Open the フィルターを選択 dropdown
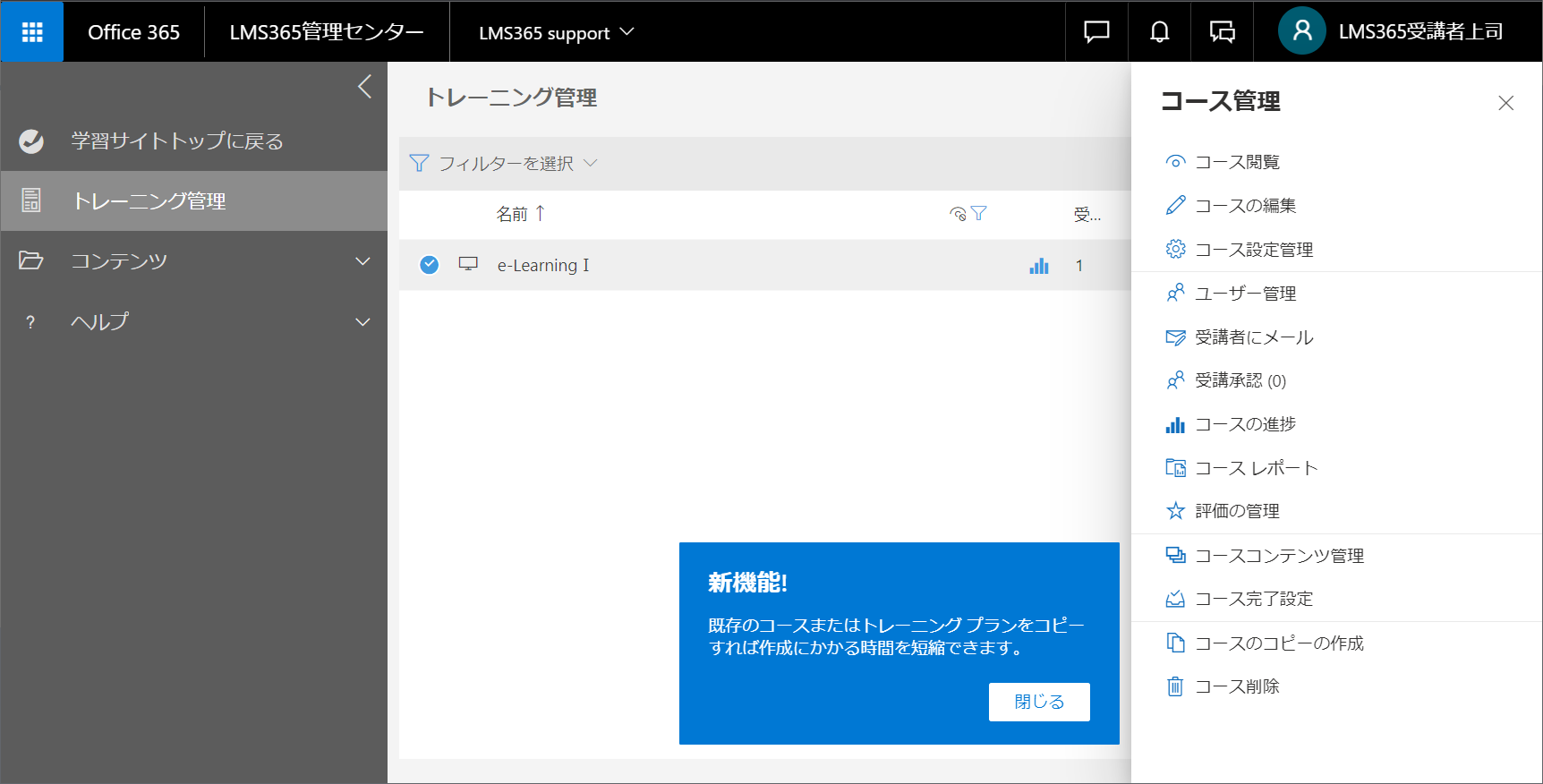Image resolution: width=1543 pixels, height=784 pixels. [x=503, y=164]
